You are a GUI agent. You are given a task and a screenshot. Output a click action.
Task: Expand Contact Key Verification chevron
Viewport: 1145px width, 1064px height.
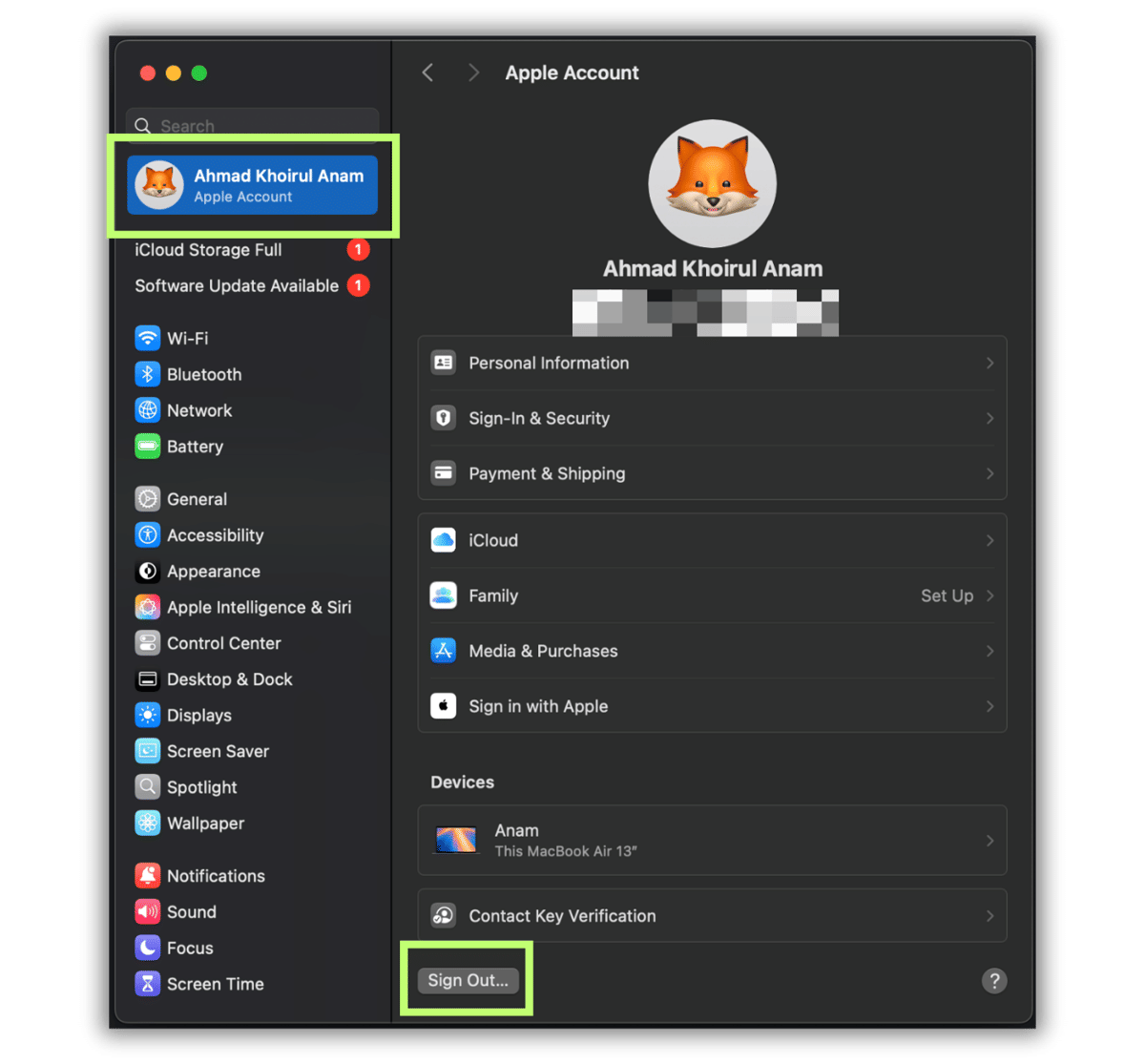point(989,916)
